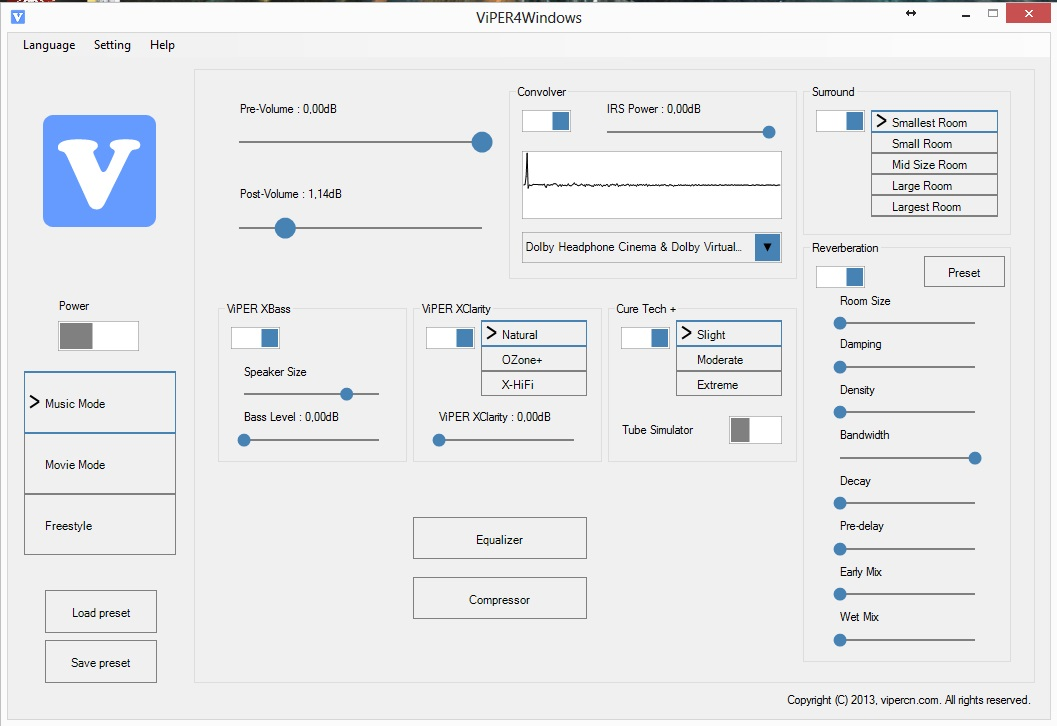Click the IRS Power slider handle
1057x726 pixels.
pos(768,132)
